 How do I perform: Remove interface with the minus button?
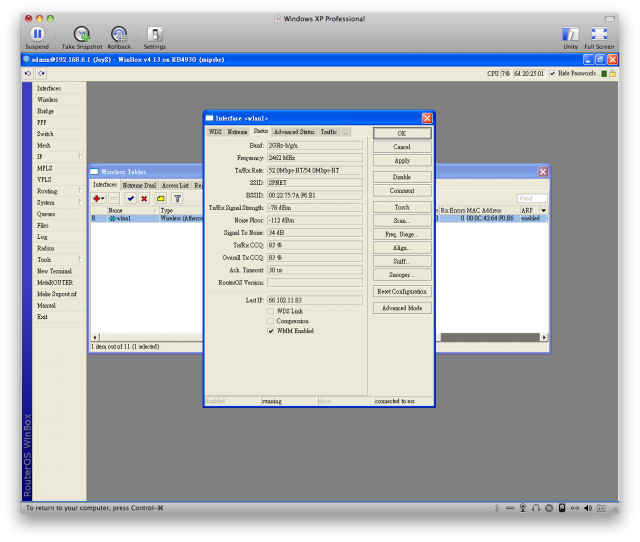114,199
